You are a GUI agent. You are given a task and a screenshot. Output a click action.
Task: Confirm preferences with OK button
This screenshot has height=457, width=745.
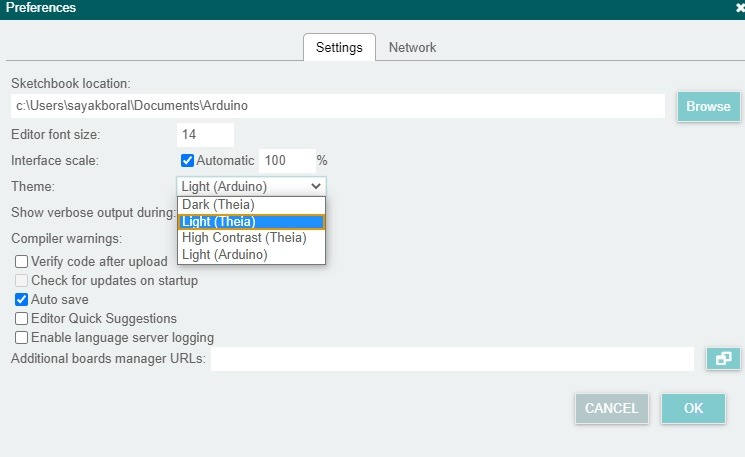tap(693, 409)
